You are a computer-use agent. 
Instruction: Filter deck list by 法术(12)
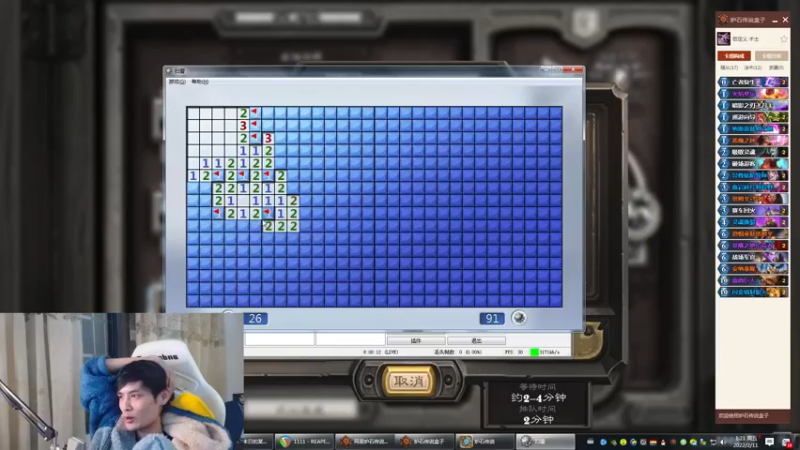753,67
